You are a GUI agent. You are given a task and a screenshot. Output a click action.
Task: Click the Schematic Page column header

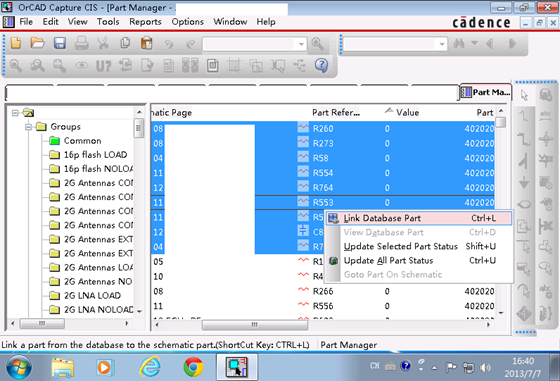[x=171, y=113]
